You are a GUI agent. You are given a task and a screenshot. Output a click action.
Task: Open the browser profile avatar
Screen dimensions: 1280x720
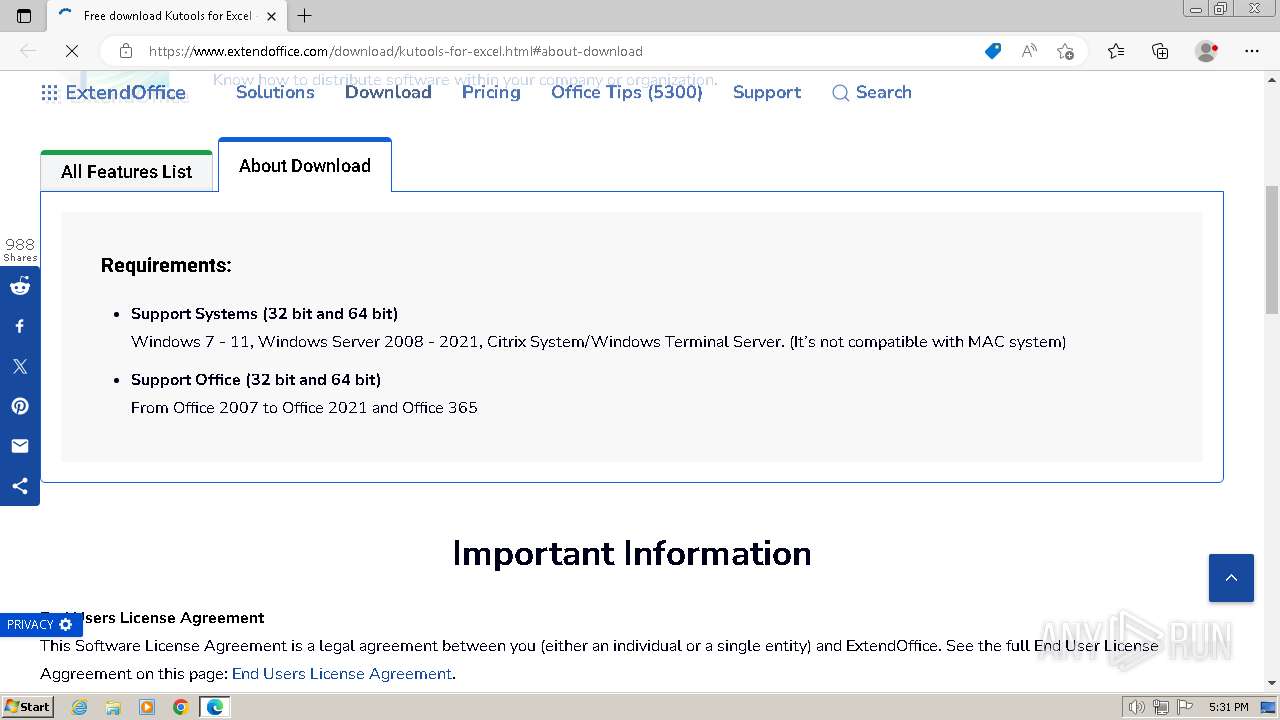pos(1206,51)
